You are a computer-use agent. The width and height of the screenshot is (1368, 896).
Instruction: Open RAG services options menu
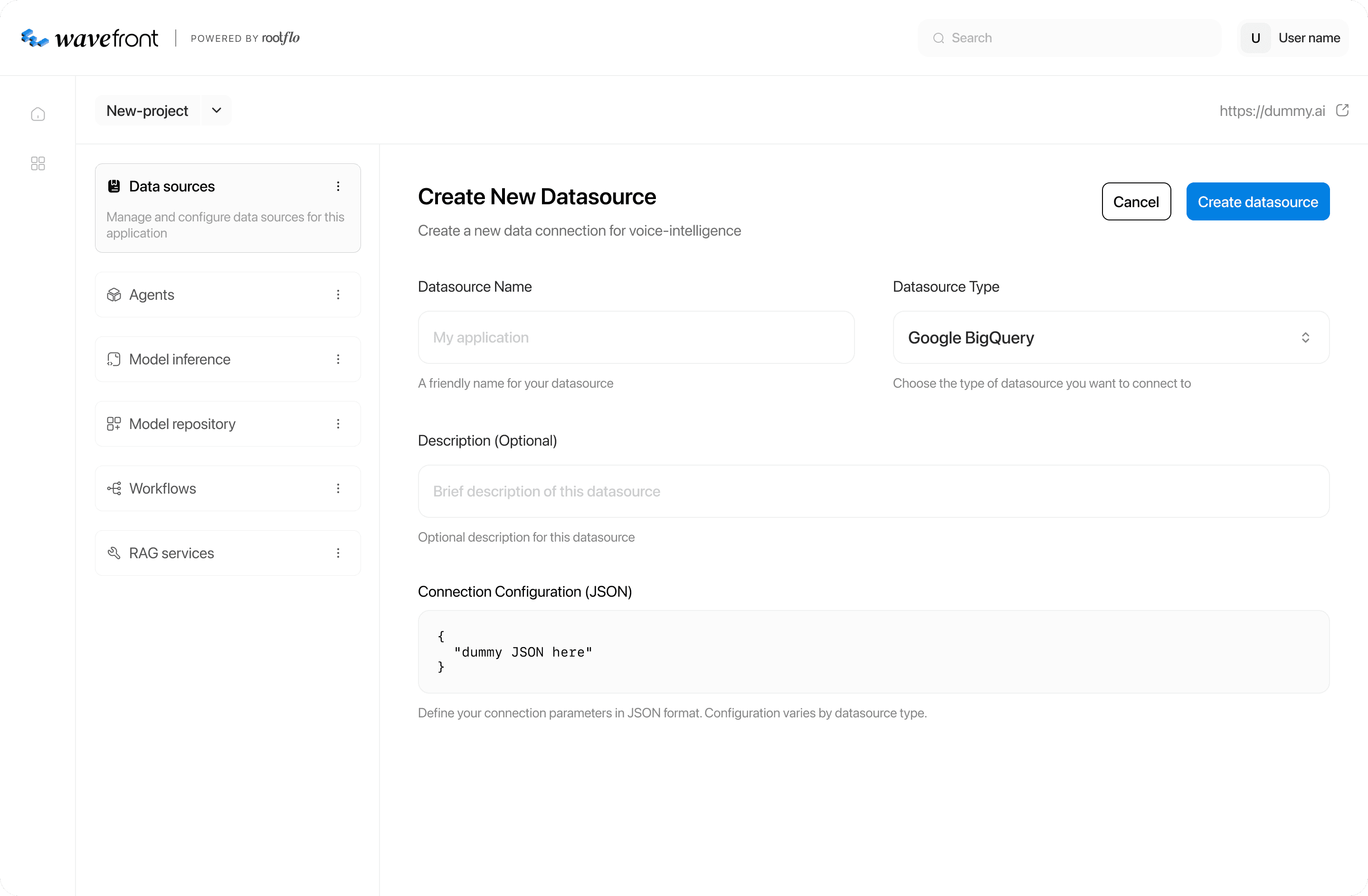point(338,553)
